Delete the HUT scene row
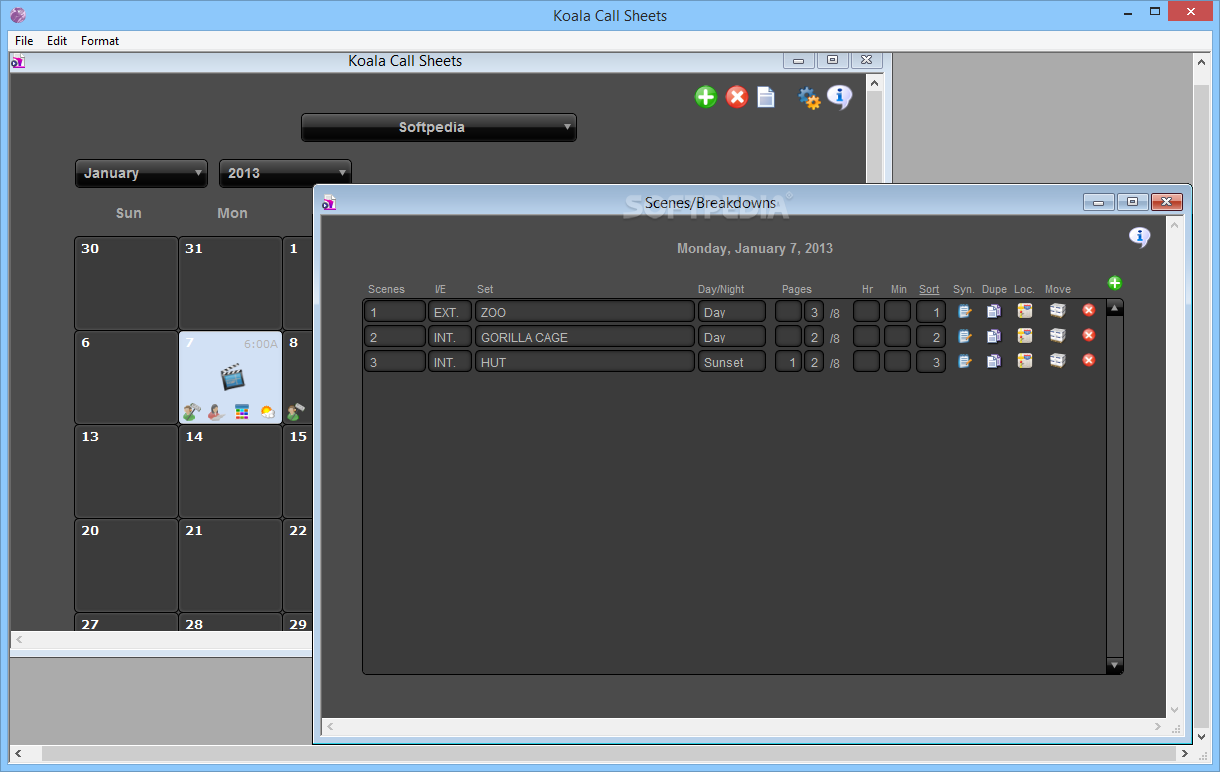 1089,360
